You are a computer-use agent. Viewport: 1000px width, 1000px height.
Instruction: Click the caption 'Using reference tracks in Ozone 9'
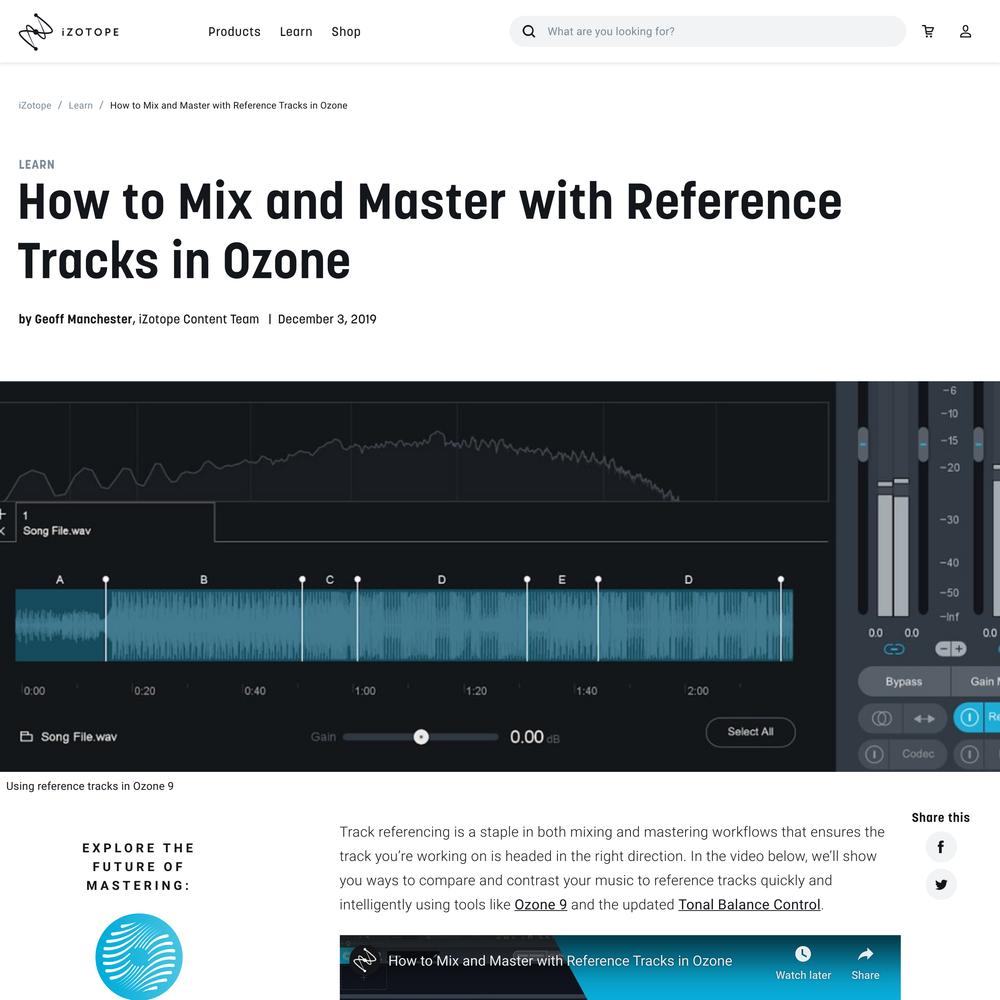[x=90, y=786]
